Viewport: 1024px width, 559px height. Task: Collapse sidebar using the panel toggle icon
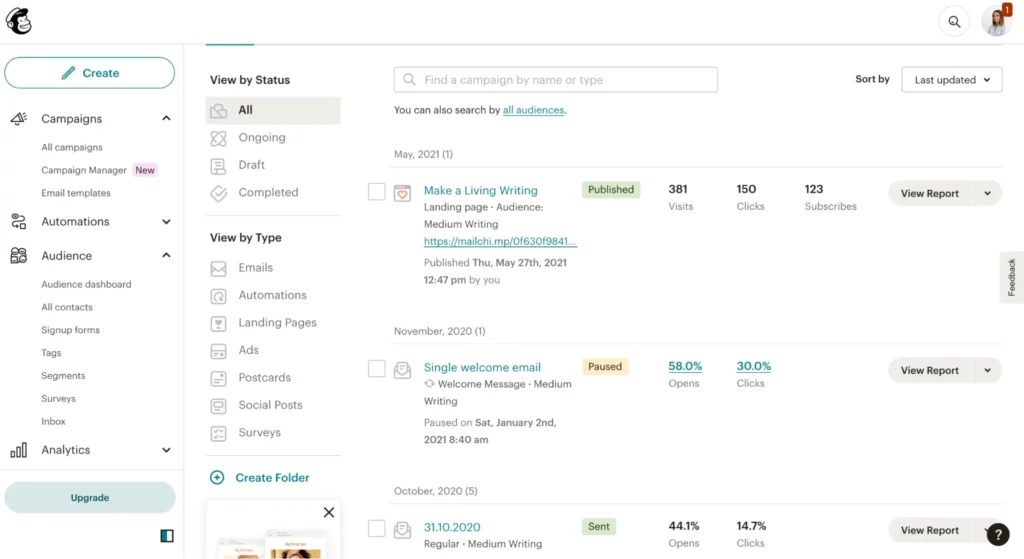(167, 536)
